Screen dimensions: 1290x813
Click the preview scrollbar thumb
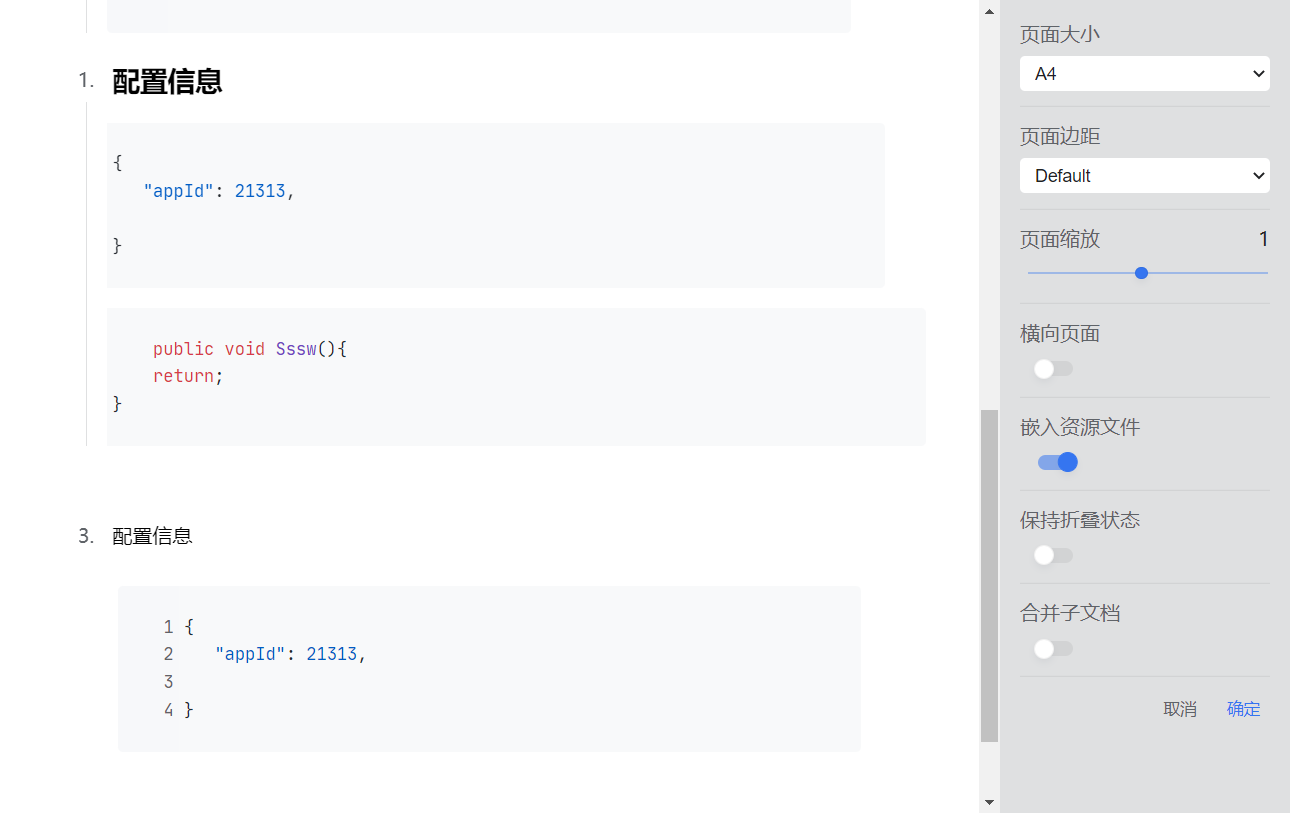[989, 575]
